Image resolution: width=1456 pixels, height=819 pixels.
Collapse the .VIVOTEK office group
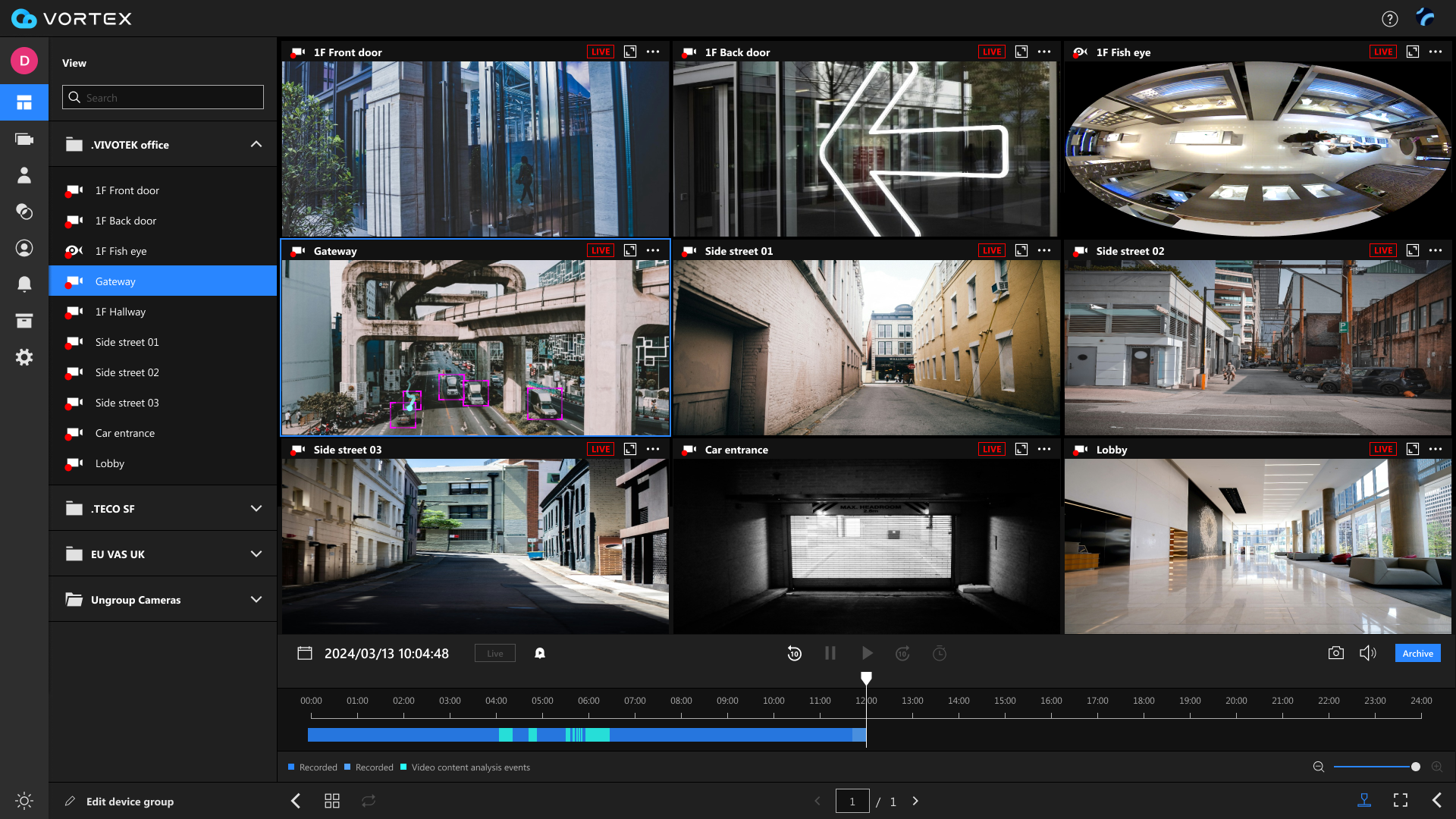pos(256,144)
